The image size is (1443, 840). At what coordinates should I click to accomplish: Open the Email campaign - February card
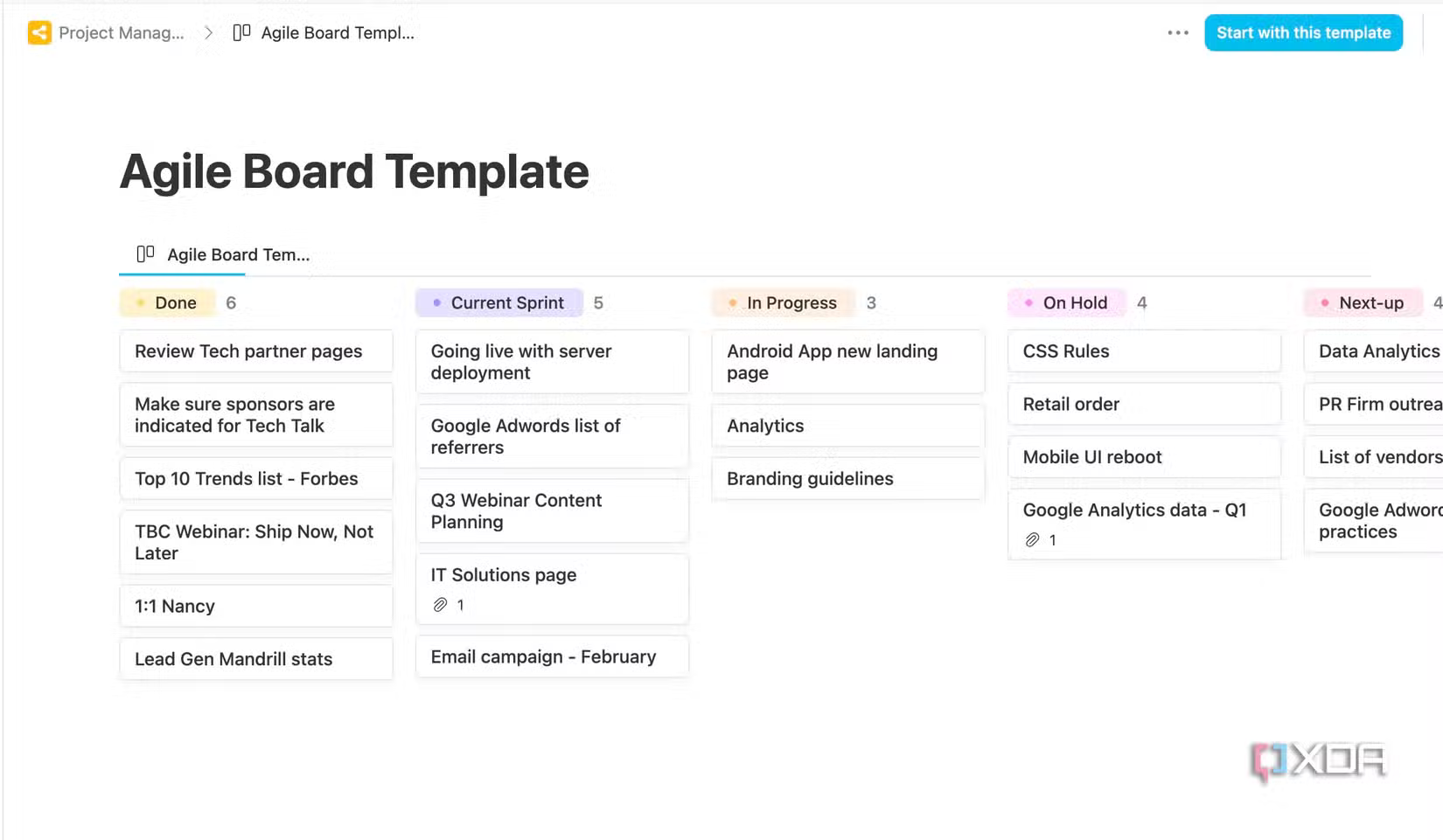tap(552, 657)
